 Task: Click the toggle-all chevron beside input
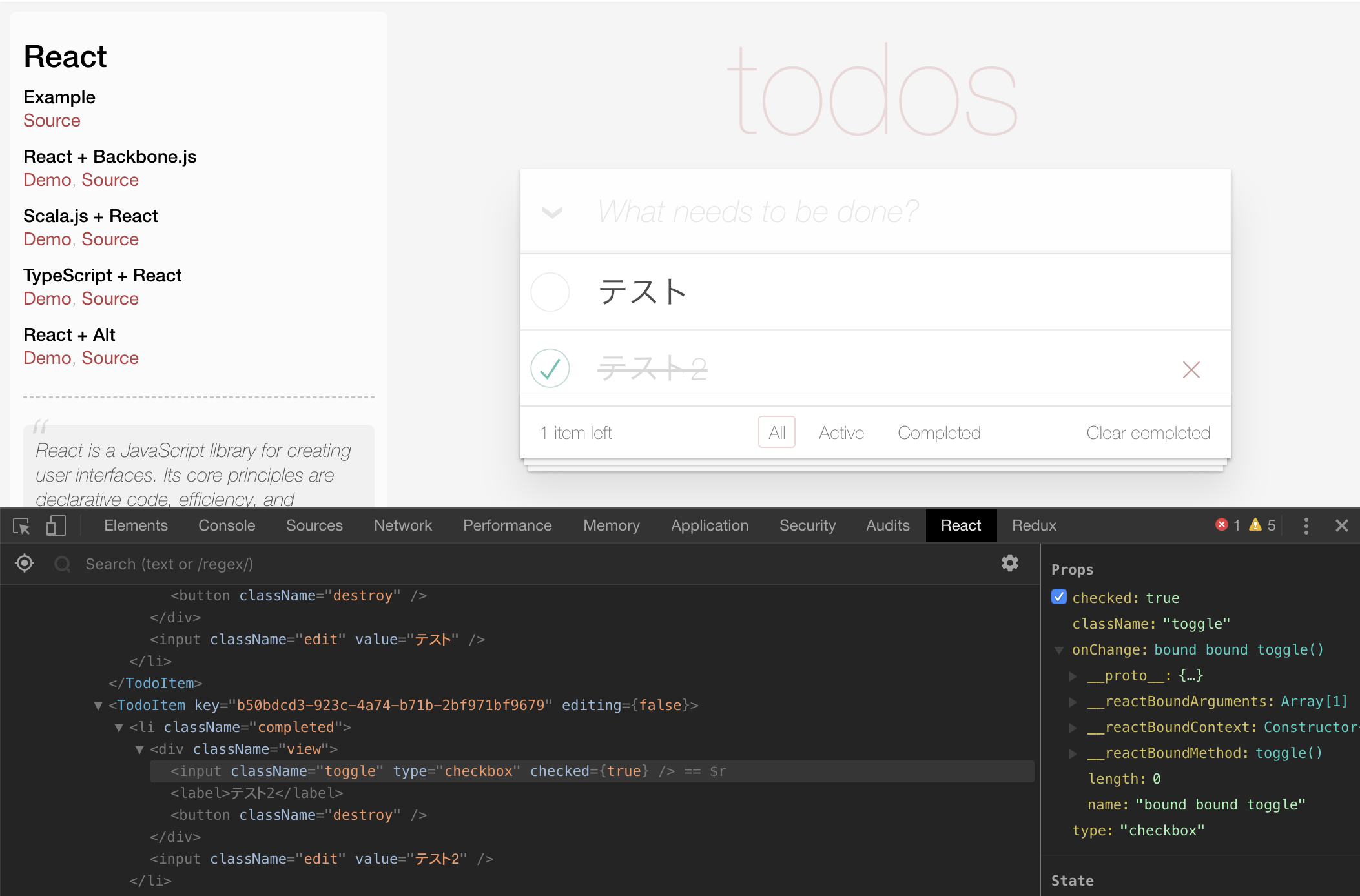tap(552, 212)
